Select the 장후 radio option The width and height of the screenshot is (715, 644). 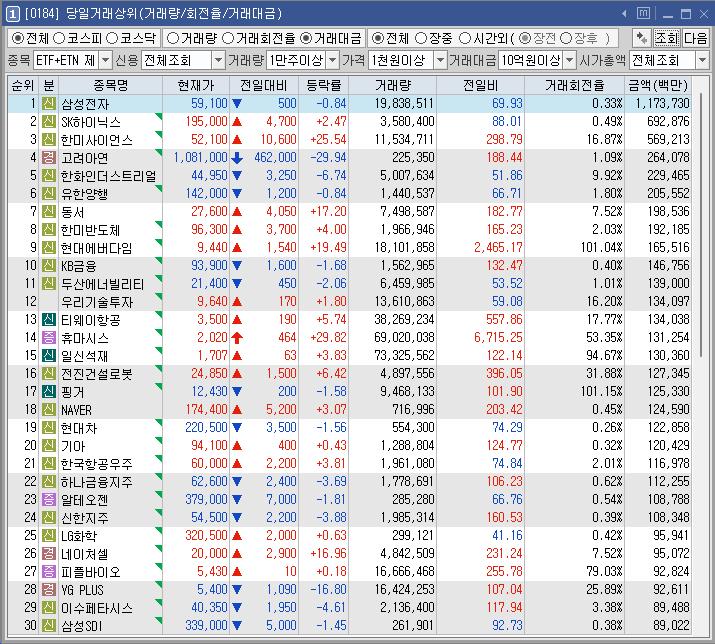tap(566, 38)
